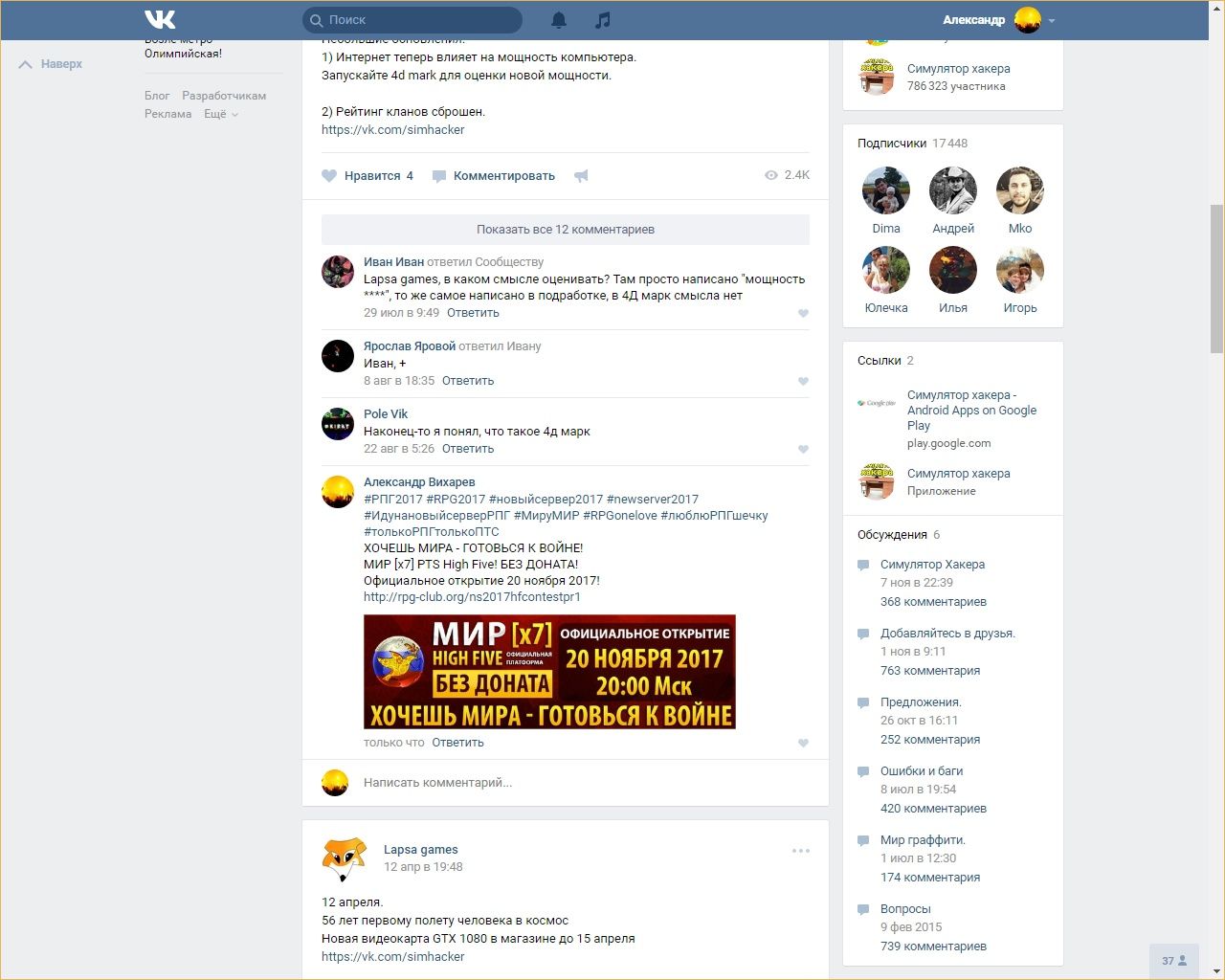The image size is (1225, 980).
Task: Open the vk.com/simhacker link in the top post
Action: (x=392, y=130)
